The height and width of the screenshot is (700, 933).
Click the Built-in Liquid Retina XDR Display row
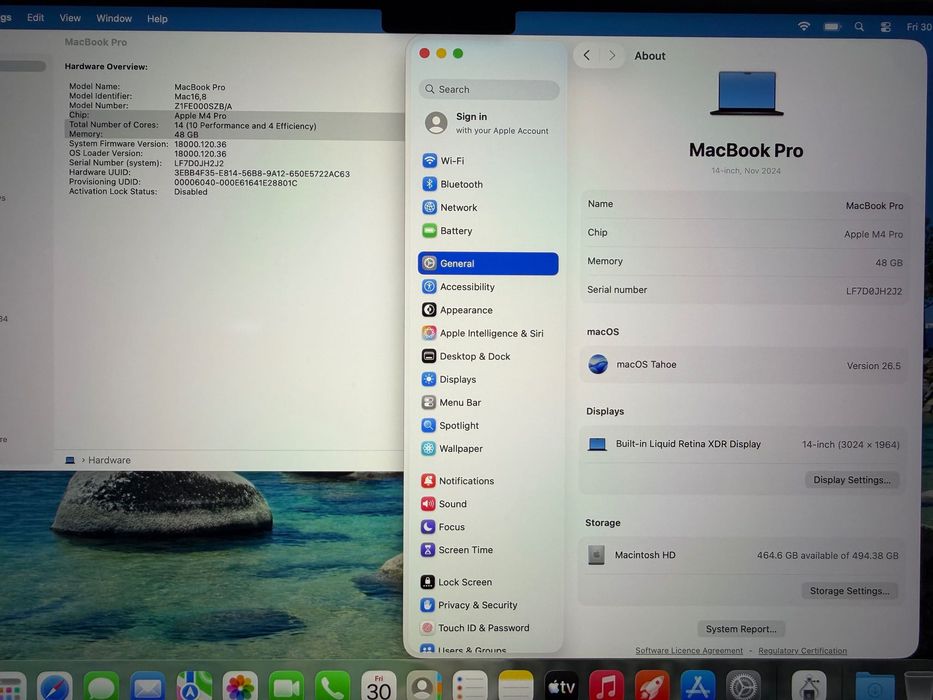tap(743, 444)
